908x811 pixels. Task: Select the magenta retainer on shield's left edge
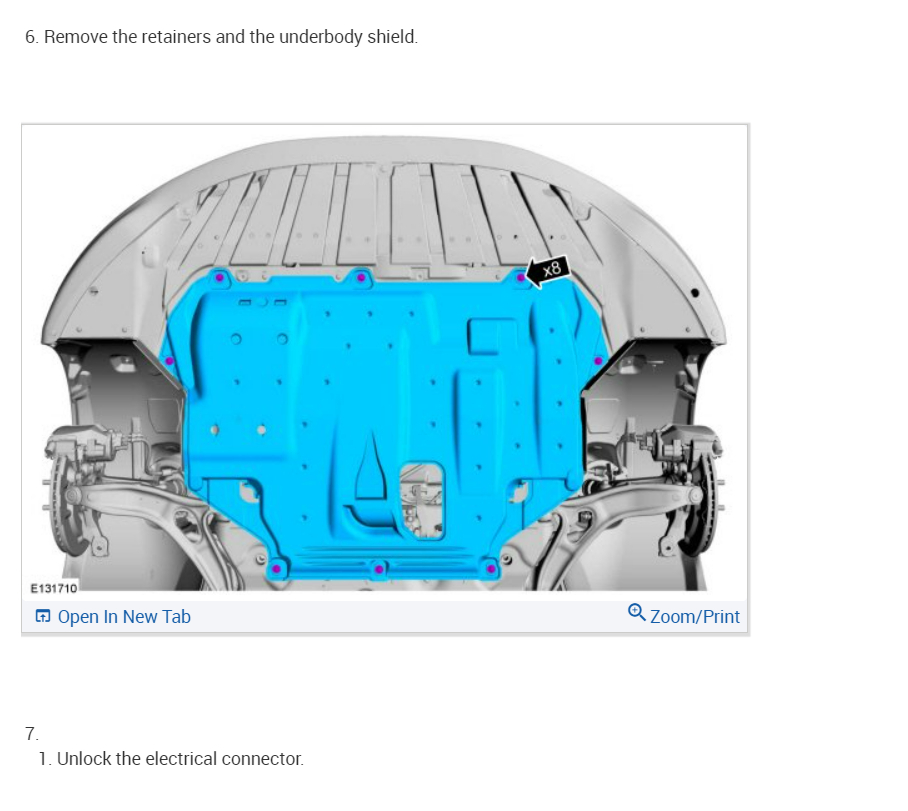coord(169,361)
